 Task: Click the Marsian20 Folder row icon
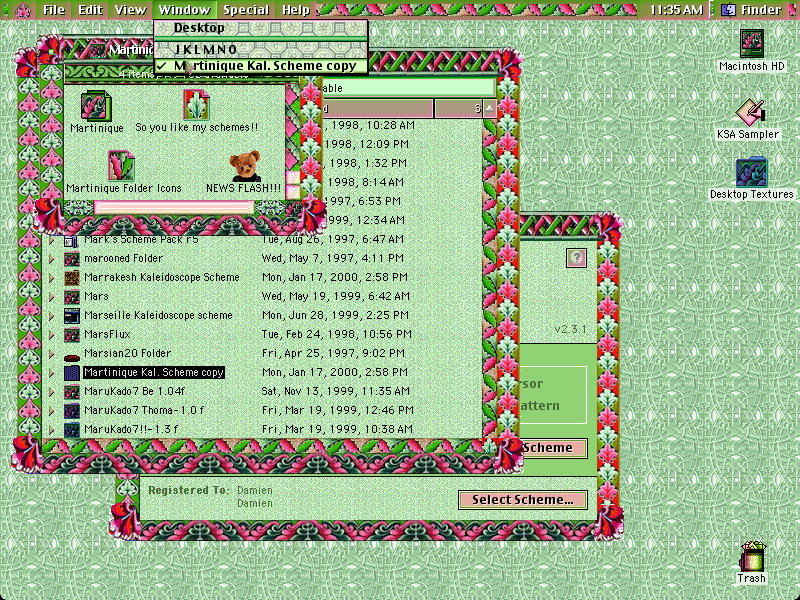pyautogui.click(x=71, y=356)
